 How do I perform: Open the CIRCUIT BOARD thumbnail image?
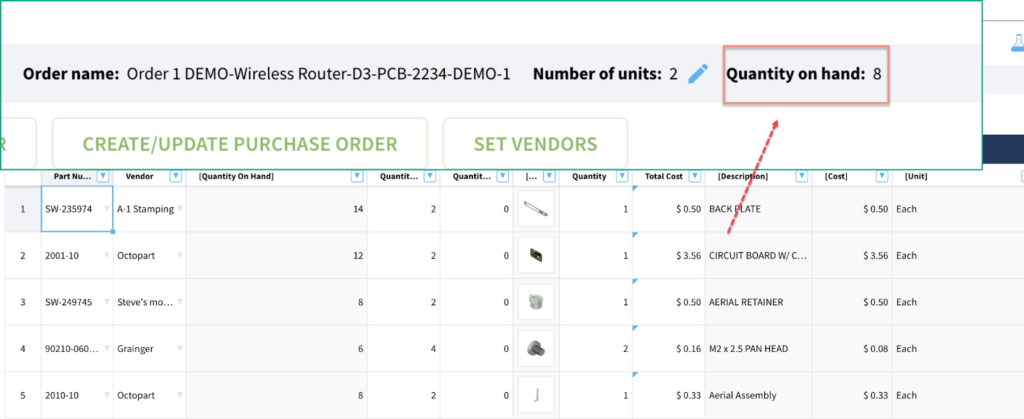(537, 256)
